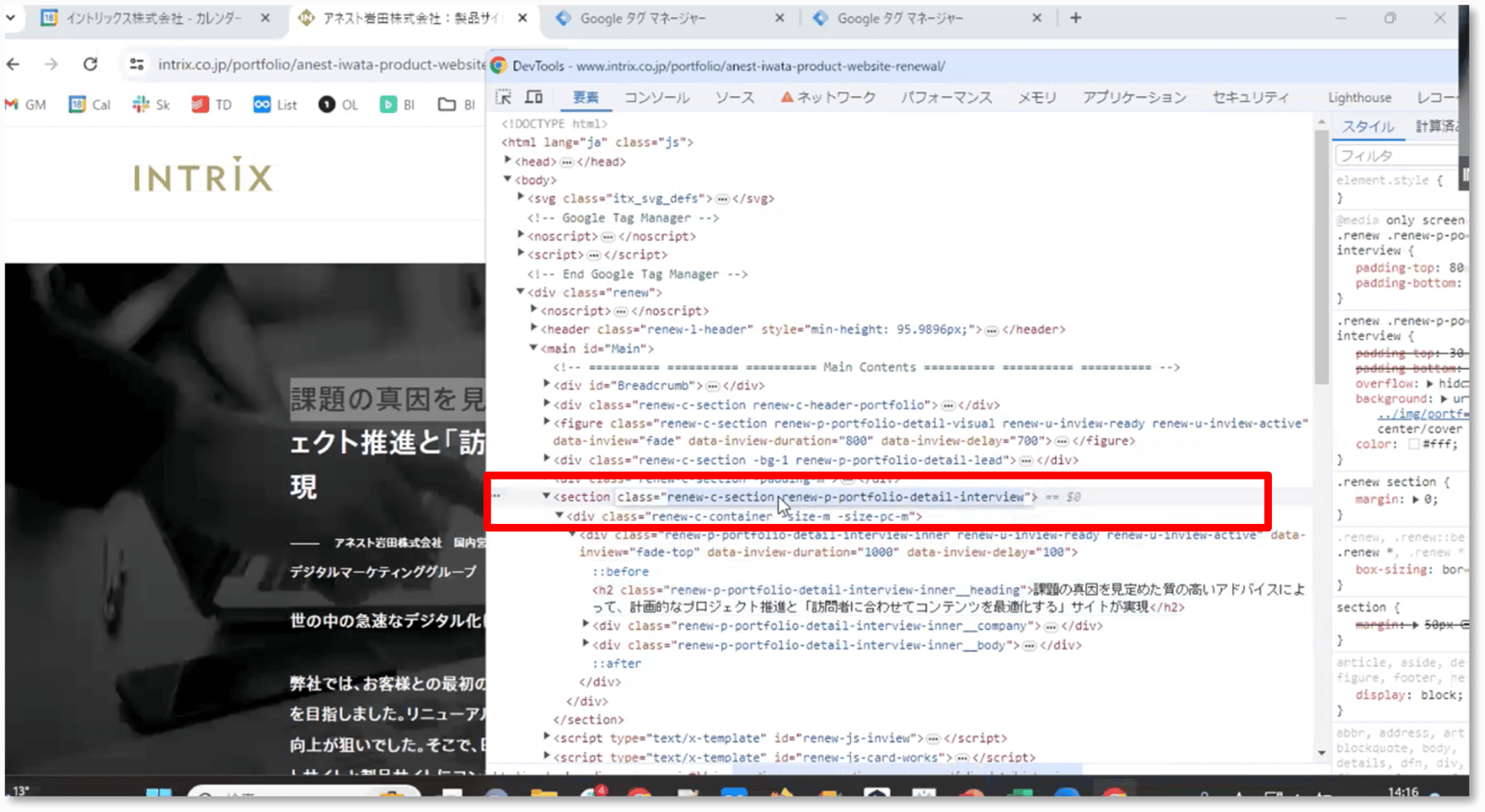Image resolution: width=1485 pixels, height=812 pixels.
Task: Select the !DOCTYPE html line
Action: pos(554,123)
